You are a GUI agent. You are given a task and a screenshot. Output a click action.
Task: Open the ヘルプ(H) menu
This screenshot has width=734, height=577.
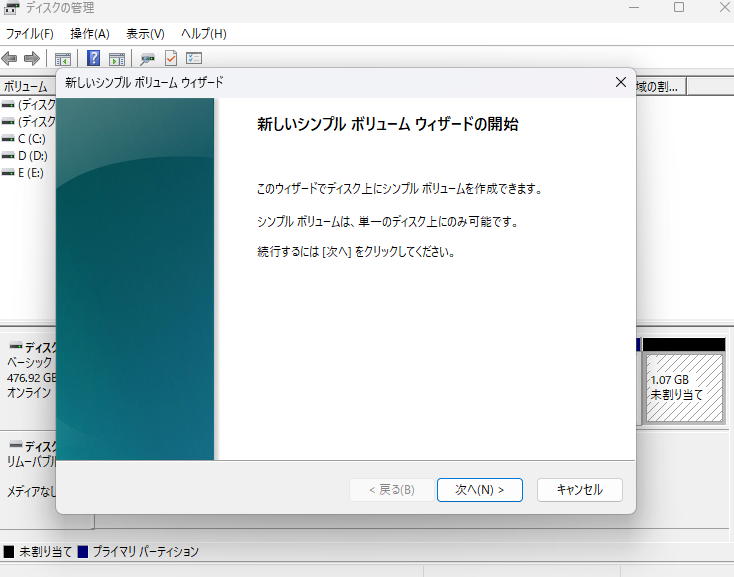click(204, 34)
